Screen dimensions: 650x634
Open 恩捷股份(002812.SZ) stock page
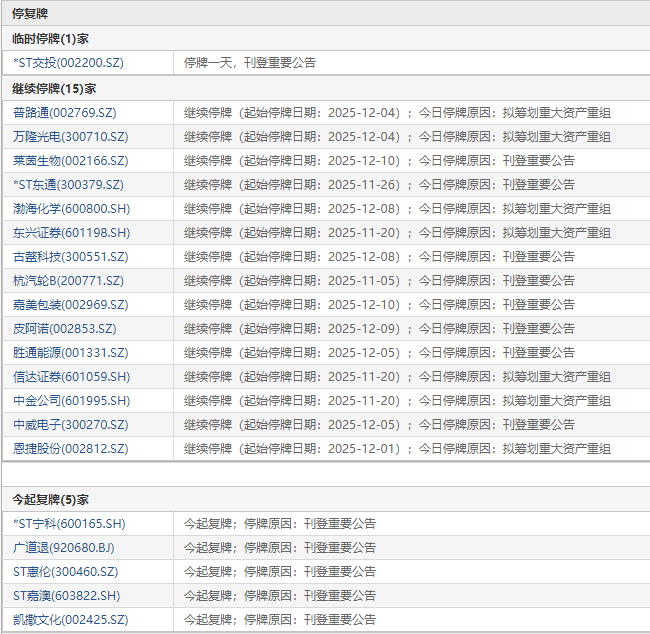coord(70,449)
